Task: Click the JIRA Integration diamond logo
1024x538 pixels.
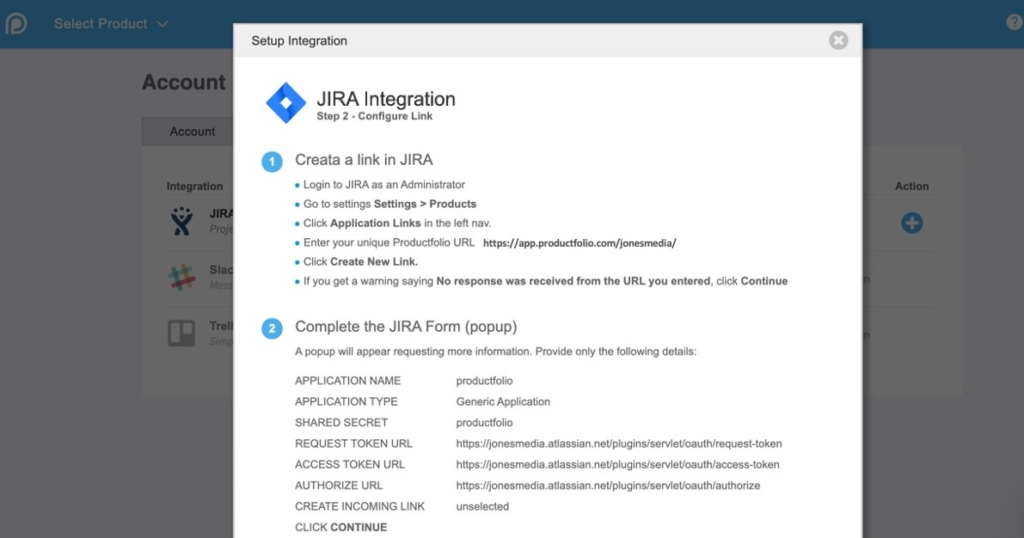Action: (285, 103)
